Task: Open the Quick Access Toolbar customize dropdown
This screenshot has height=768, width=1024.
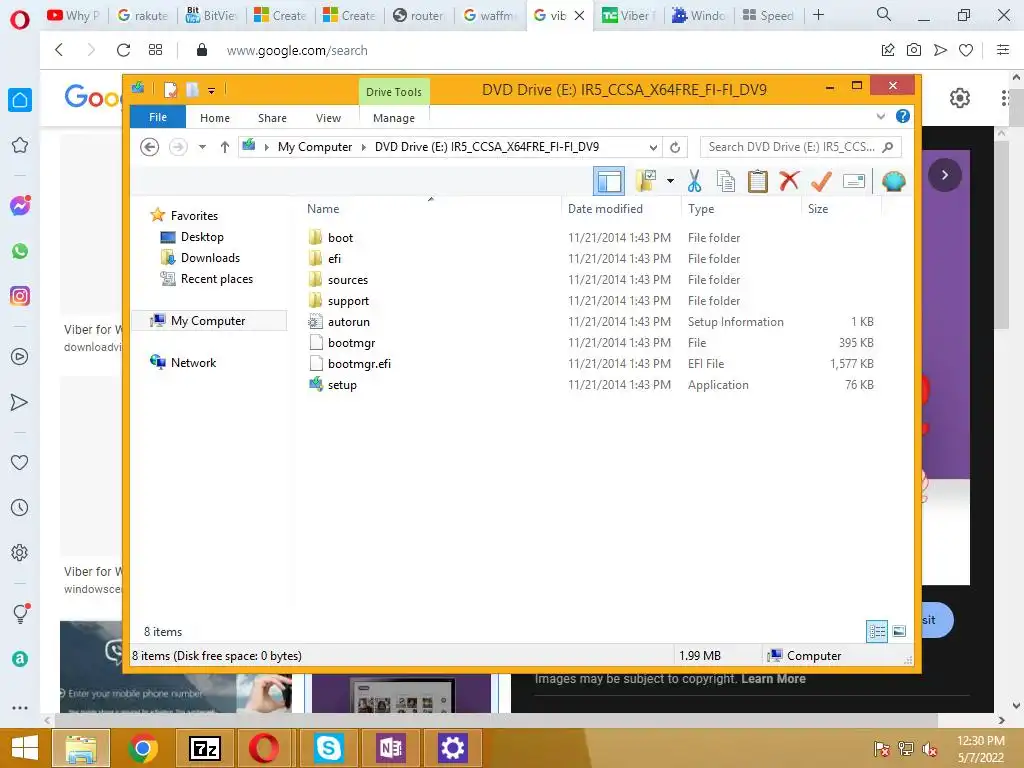Action: click(212, 91)
